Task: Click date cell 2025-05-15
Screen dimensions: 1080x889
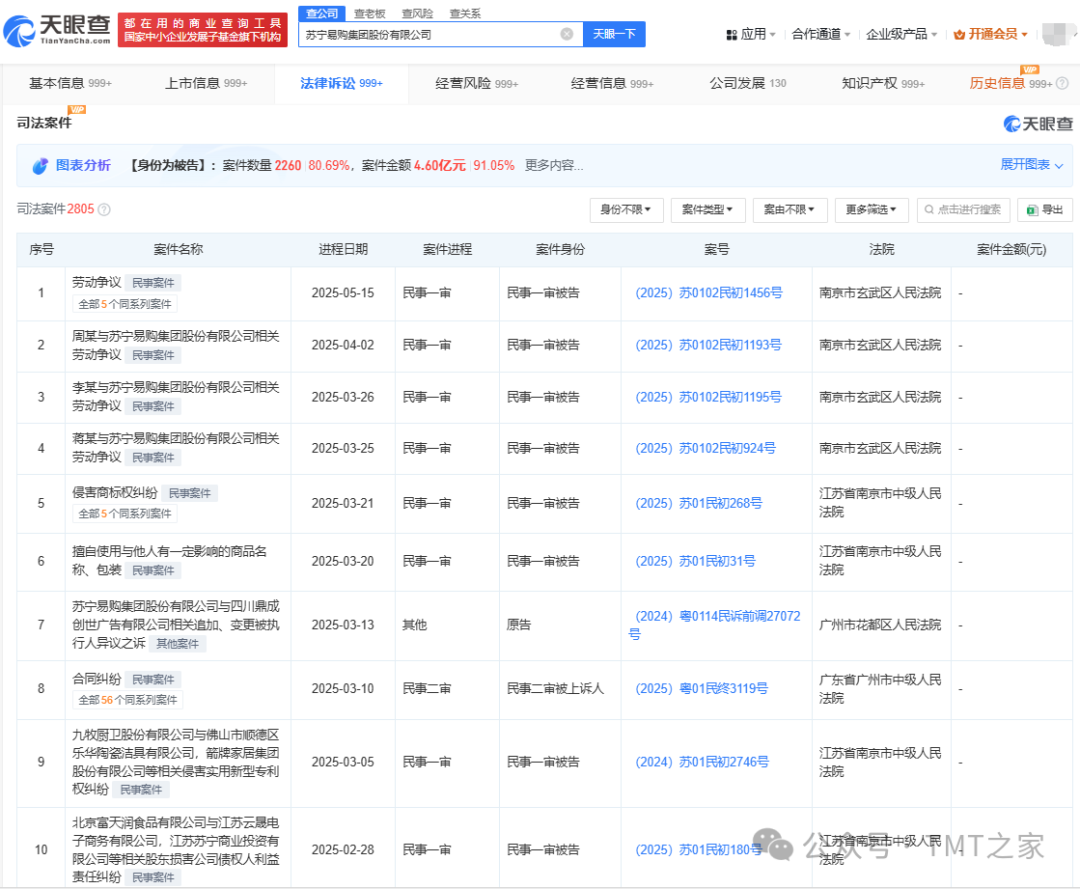Action: click(x=343, y=293)
